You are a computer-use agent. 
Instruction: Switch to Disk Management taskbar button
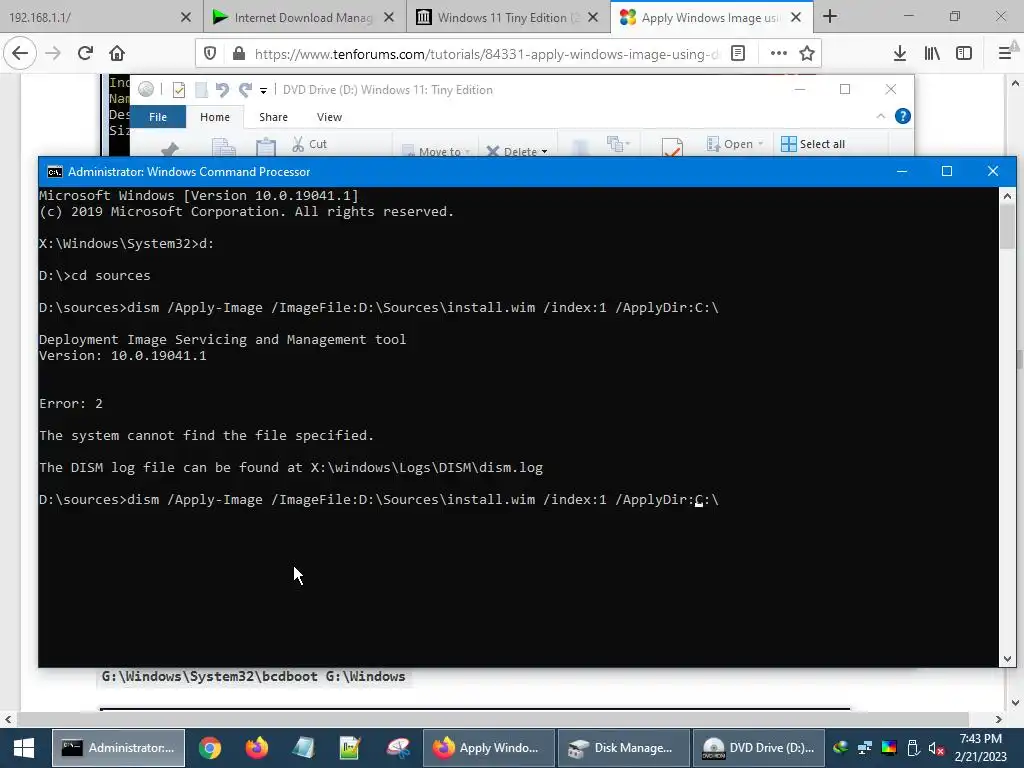(623, 748)
